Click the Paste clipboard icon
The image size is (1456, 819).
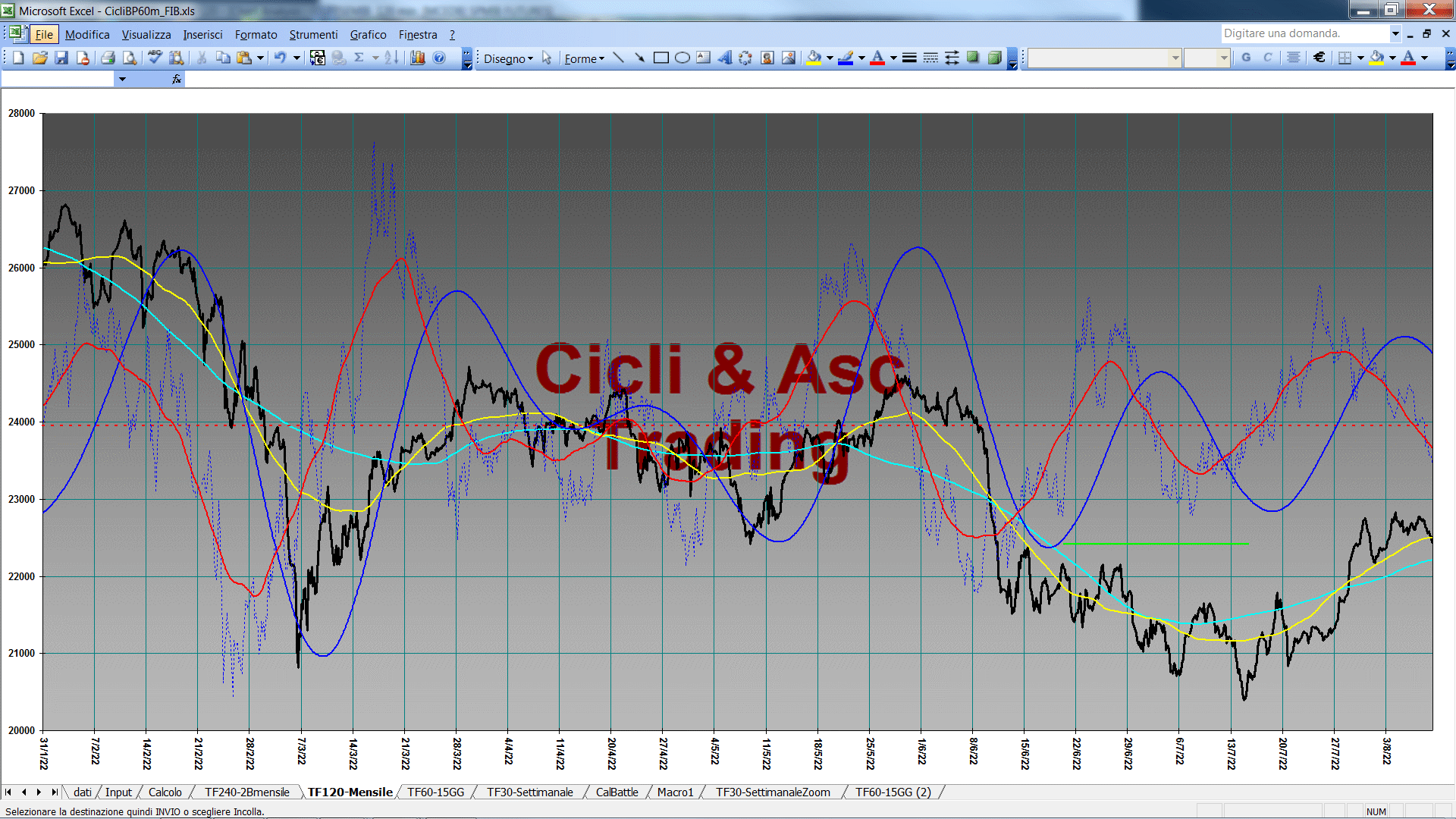(x=244, y=58)
